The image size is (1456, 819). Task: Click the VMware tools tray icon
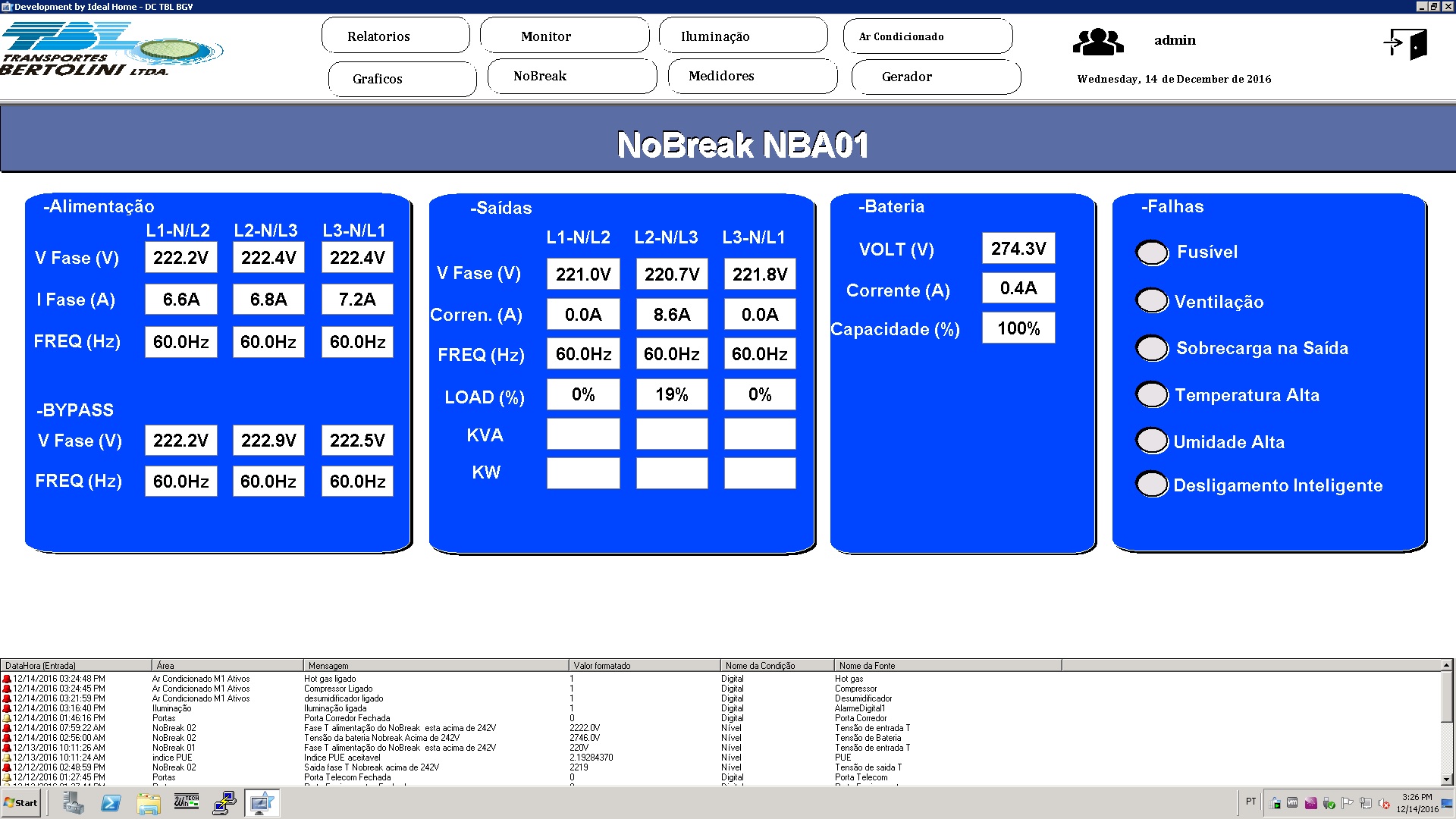(1292, 802)
